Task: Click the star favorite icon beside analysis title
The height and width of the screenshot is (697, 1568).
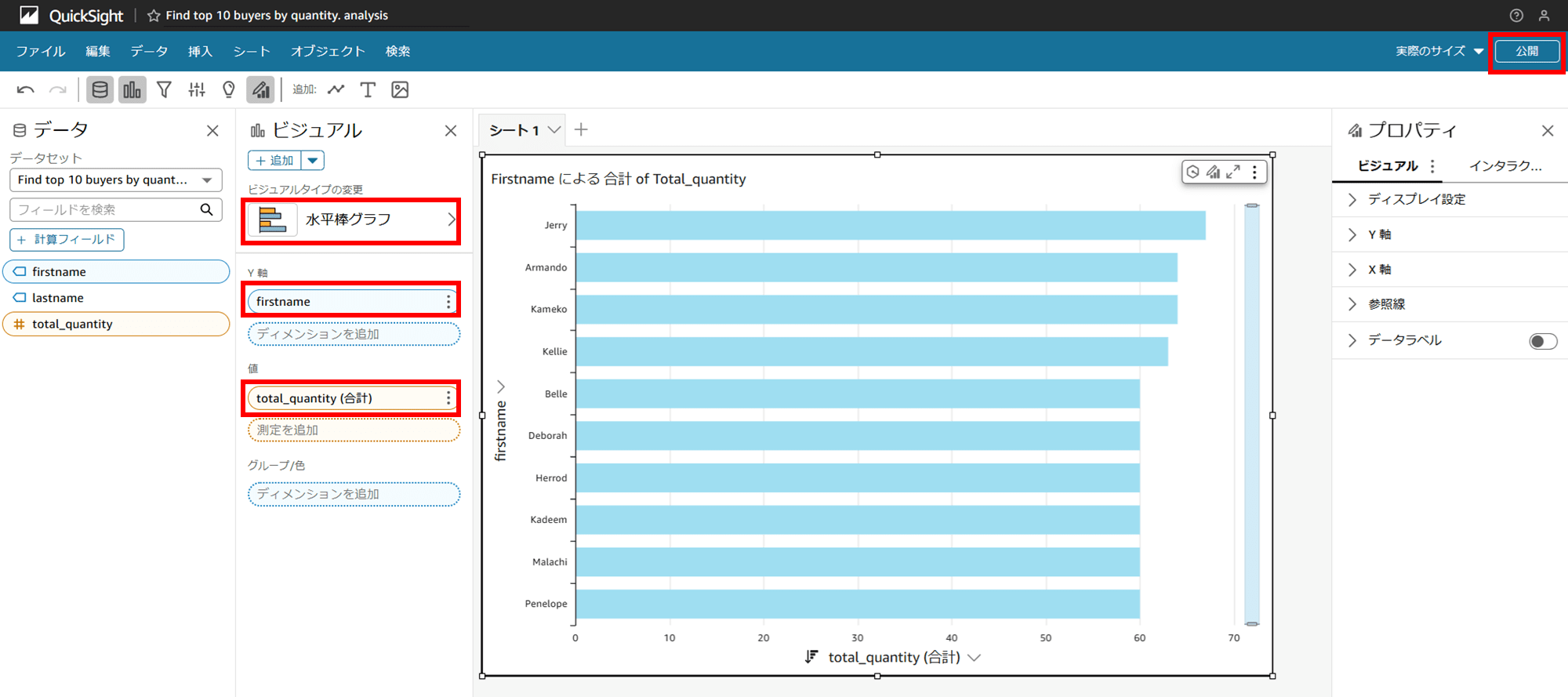Action: click(x=154, y=16)
